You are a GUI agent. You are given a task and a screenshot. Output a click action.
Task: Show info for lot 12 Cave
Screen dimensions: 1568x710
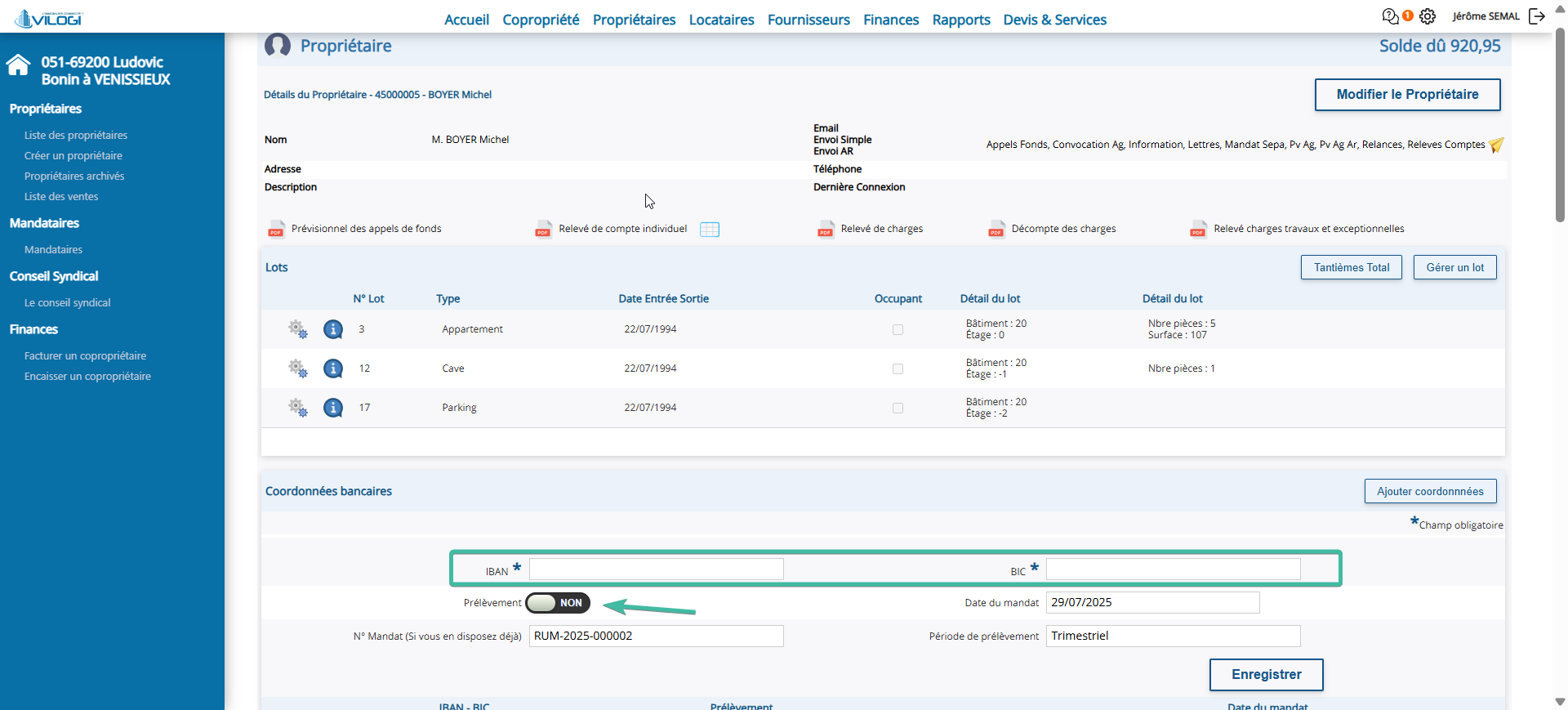click(x=333, y=368)
